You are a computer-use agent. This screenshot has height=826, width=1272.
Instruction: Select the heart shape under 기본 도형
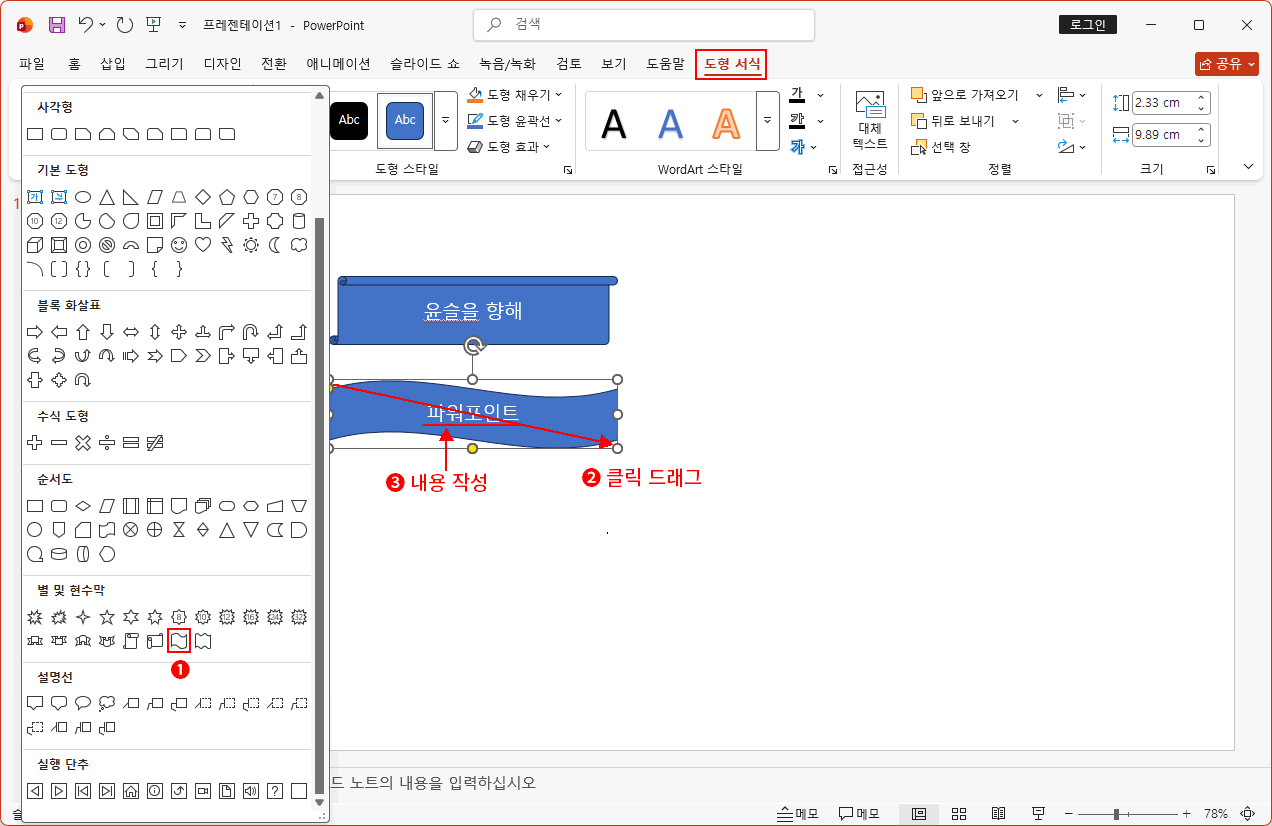(203, 245)
